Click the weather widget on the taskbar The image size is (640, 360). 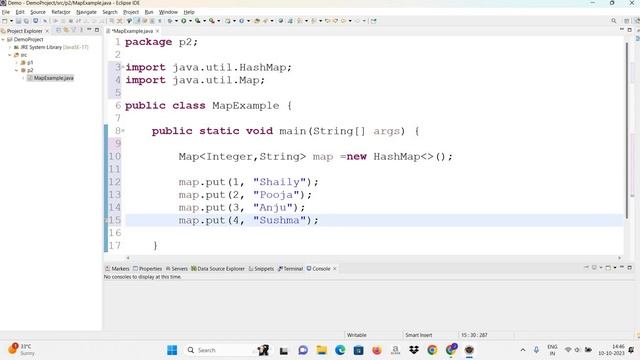pos(21,350)
